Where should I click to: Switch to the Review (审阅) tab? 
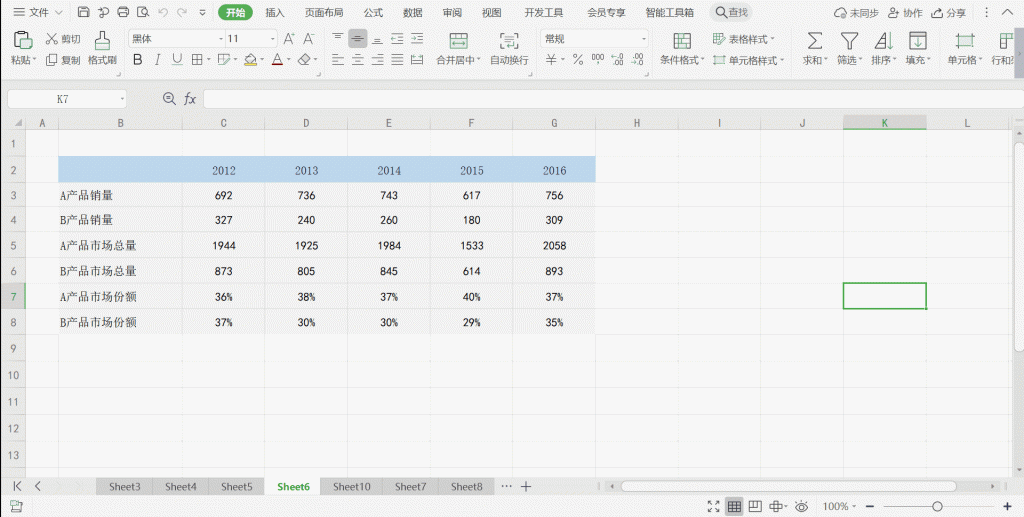452,12
